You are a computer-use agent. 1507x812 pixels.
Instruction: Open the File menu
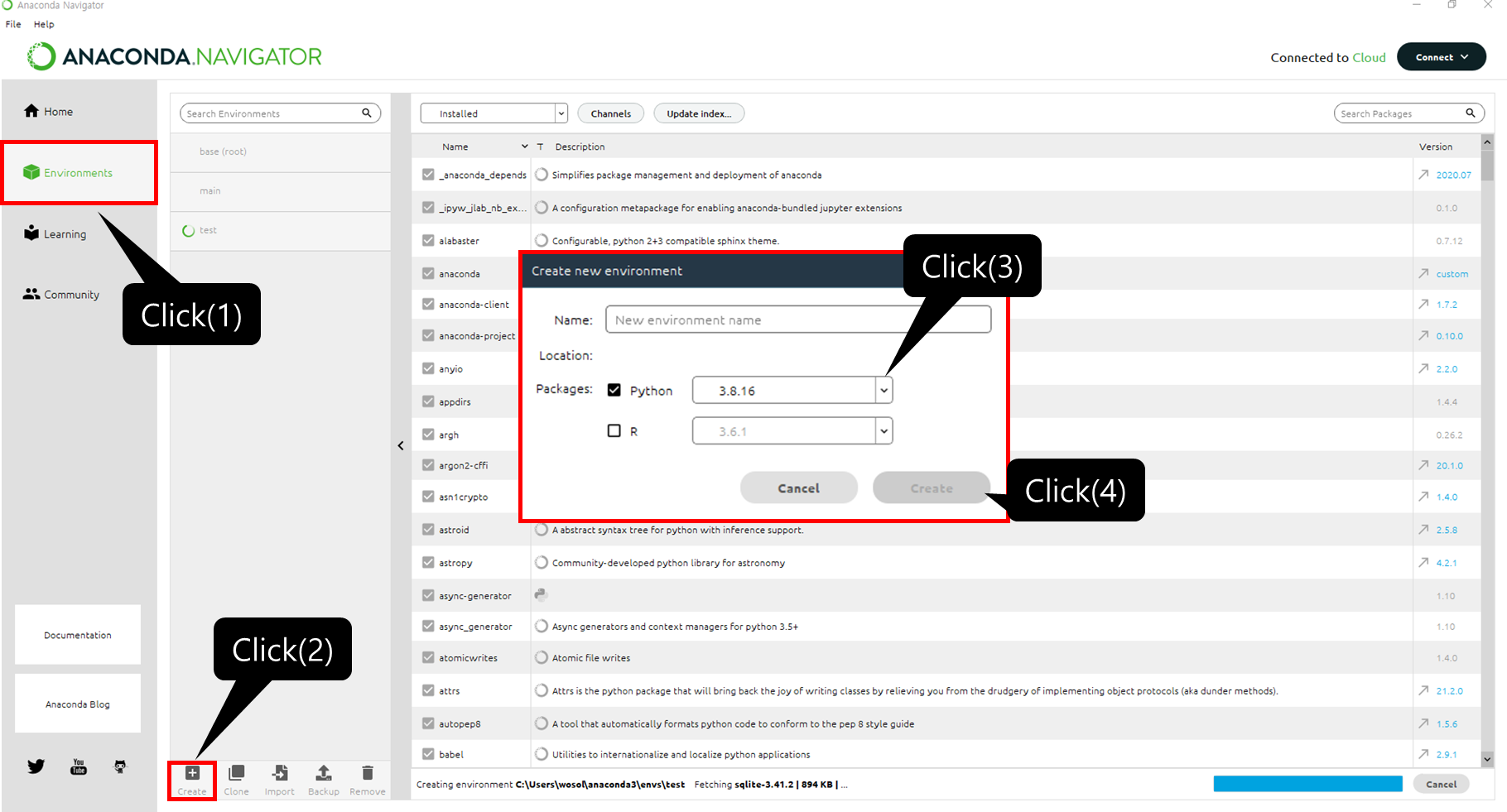pos(13,24)
